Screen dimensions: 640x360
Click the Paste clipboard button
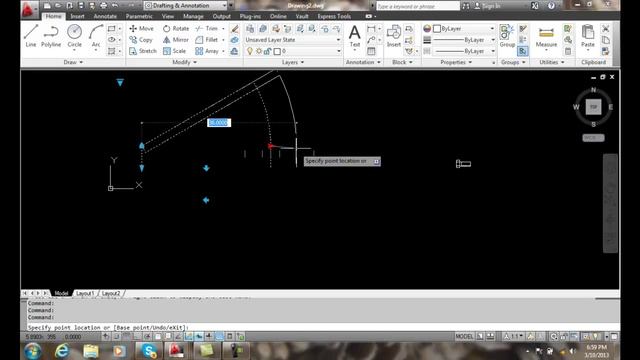click(x=588, y=36)
